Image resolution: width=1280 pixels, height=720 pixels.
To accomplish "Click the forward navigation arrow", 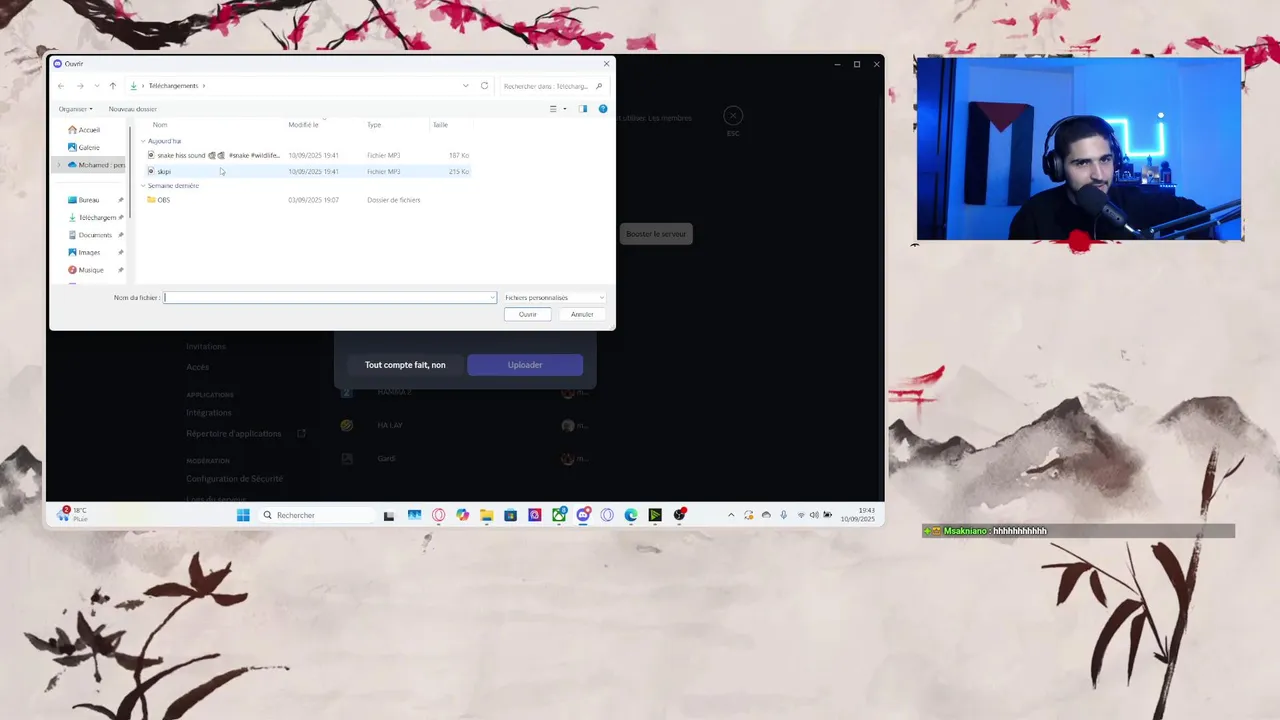I will (80, 86).
